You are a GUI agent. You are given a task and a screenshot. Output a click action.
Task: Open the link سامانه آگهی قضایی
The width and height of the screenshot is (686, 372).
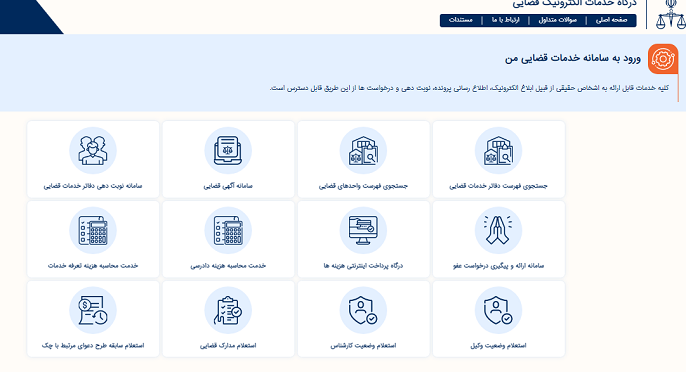(228, 186)
